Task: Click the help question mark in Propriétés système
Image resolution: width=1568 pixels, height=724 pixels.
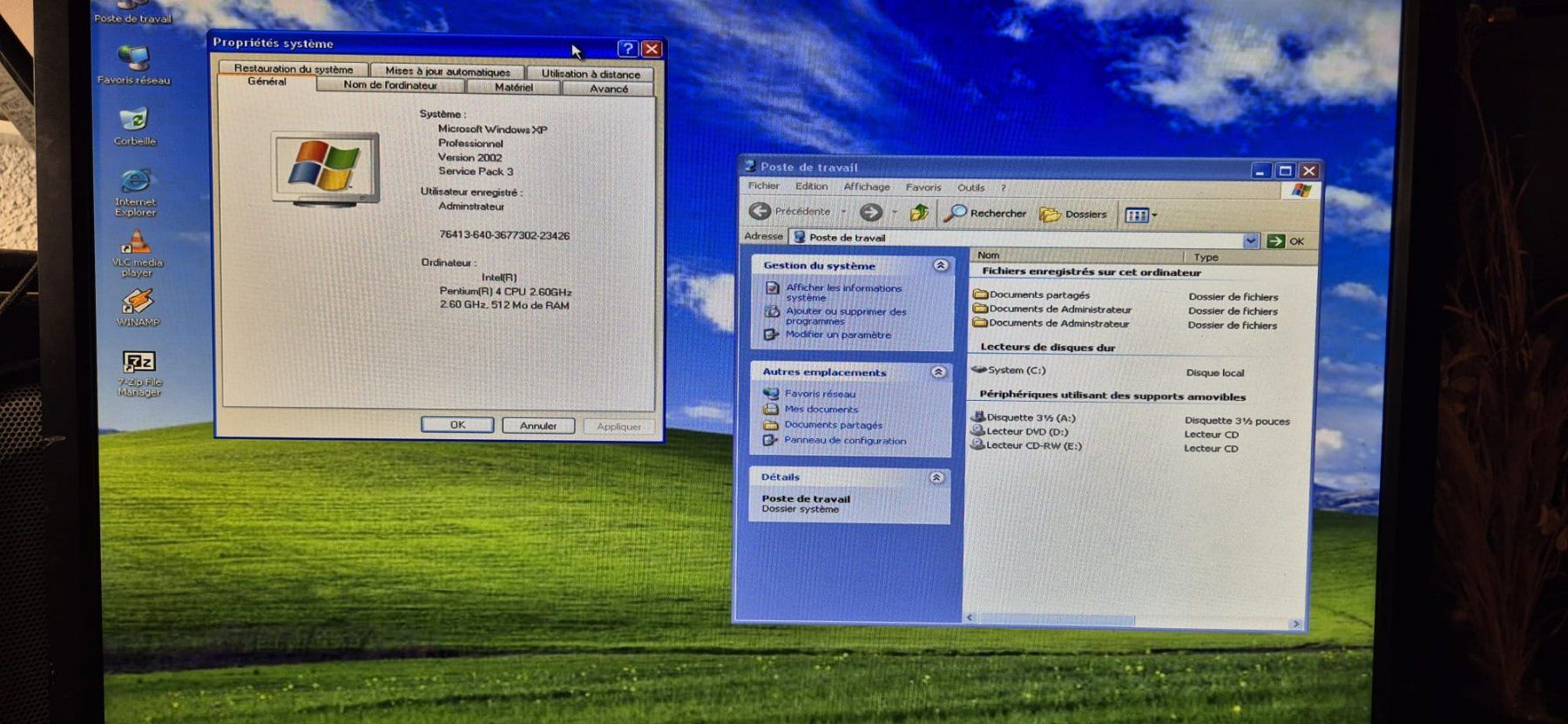Action: click(627, 49)
